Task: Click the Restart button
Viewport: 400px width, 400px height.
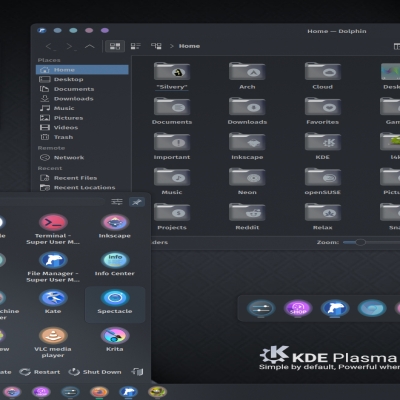Action: [40, 372]
